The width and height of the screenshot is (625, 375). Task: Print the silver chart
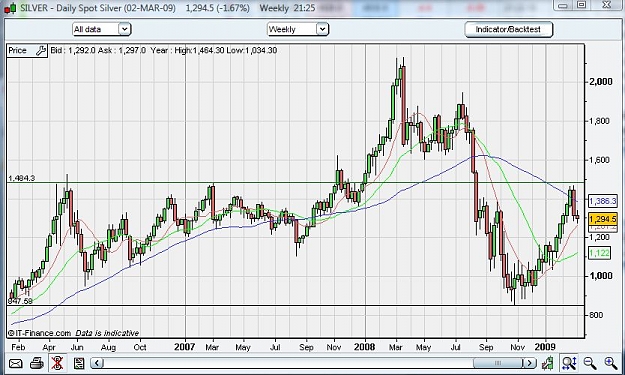(x=37, y=363)
